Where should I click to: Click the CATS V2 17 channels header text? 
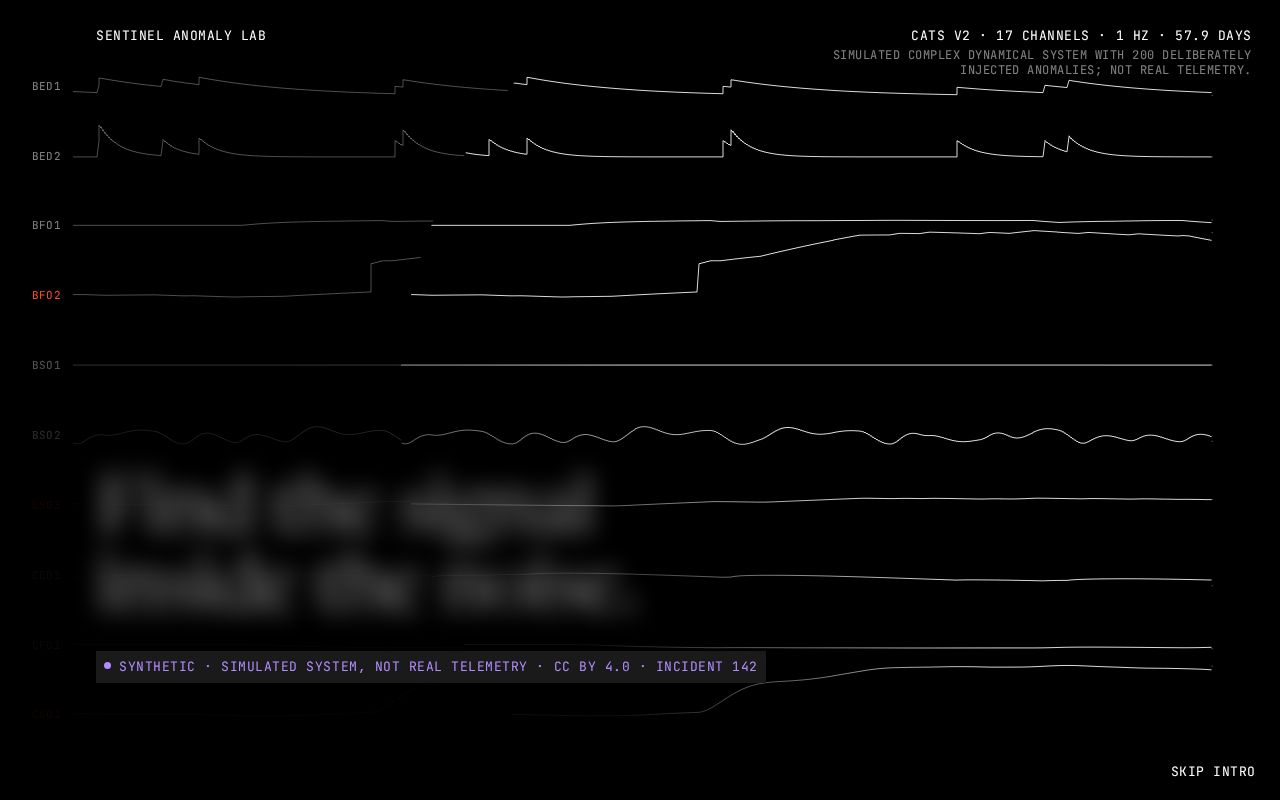pyautogui.click(x=1081, y=36)
